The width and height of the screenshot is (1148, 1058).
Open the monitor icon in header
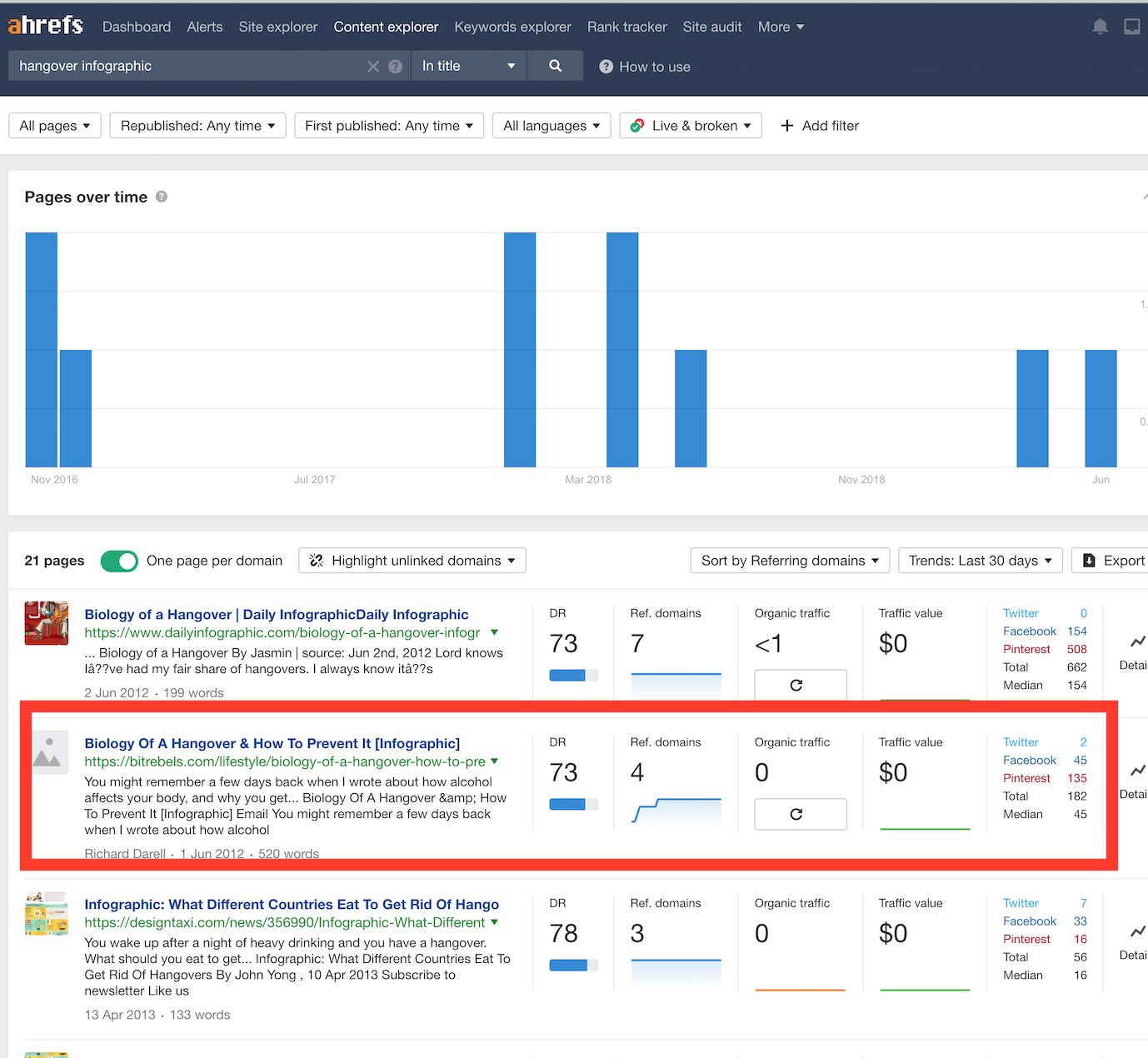[1132, 27]
